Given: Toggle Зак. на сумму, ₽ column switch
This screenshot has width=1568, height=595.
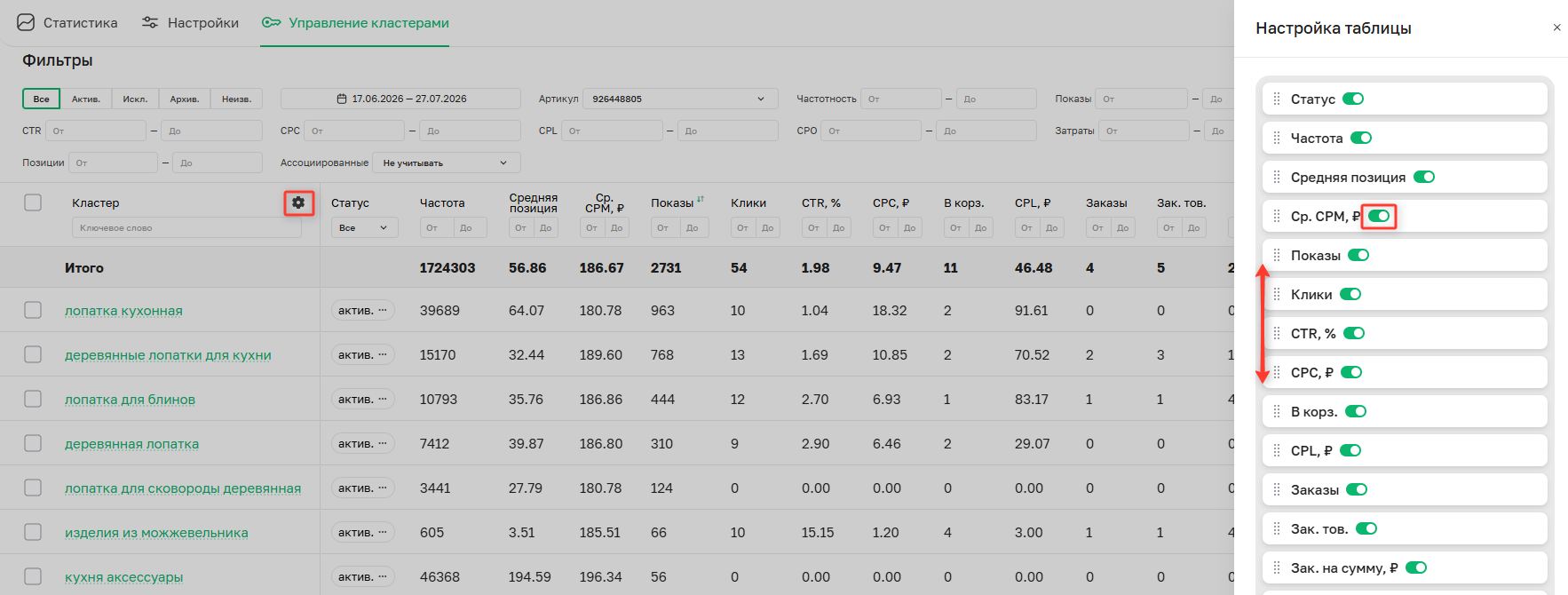Looking at the screenshot, I should 1416,567.
